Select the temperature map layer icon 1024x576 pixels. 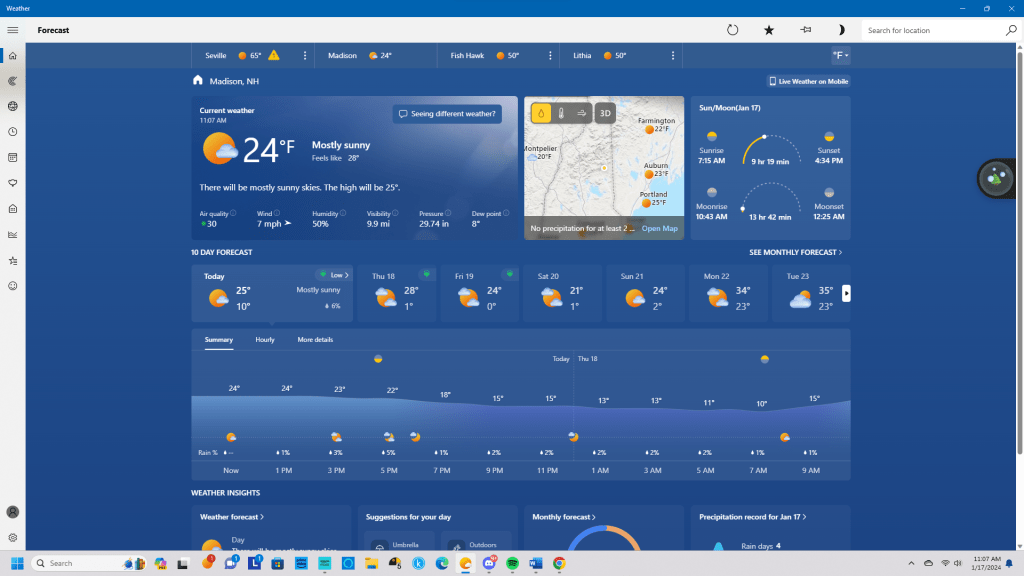pos(561,114)
